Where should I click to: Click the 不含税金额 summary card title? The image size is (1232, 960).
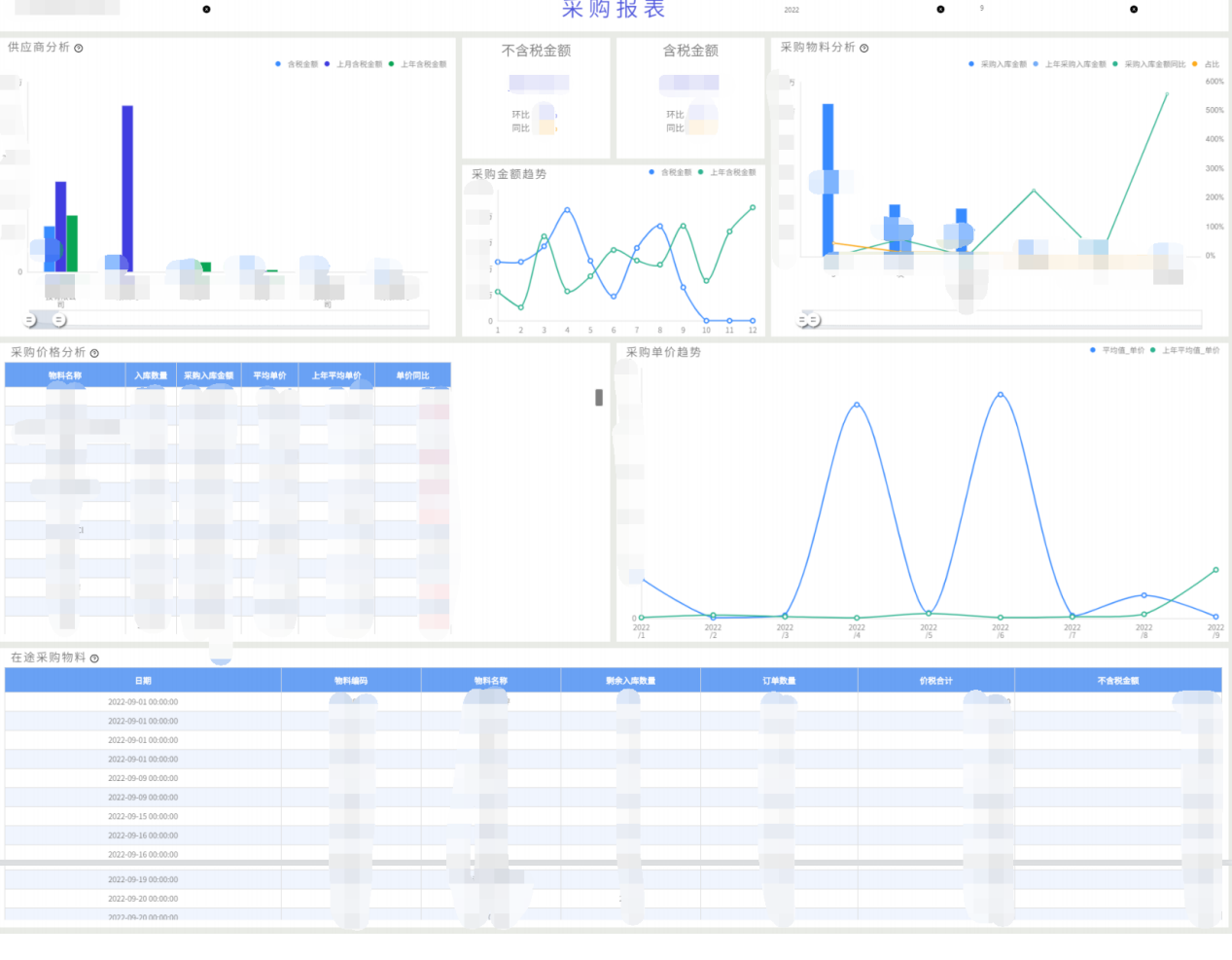[x=537, y=51]
